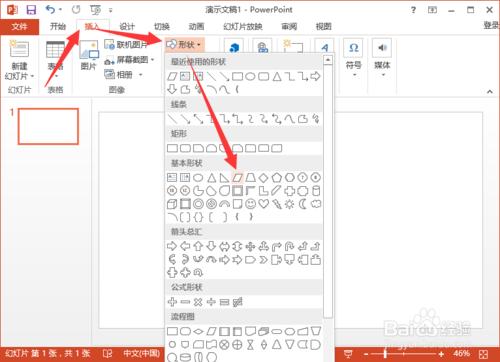Click the shapes gallery scrollbar up arrow
This screenshot has height=362, width=500.
pyautogui.click(x=328, y=60)
